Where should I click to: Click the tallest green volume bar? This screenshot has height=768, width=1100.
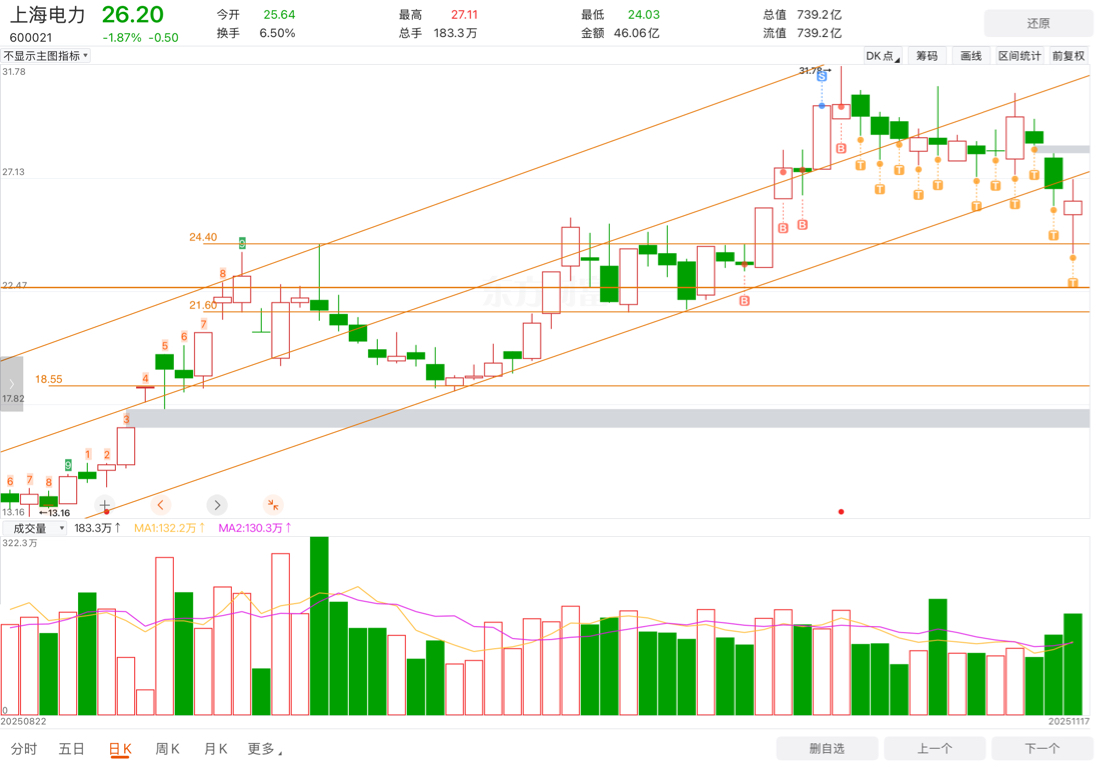coord(319,626)
